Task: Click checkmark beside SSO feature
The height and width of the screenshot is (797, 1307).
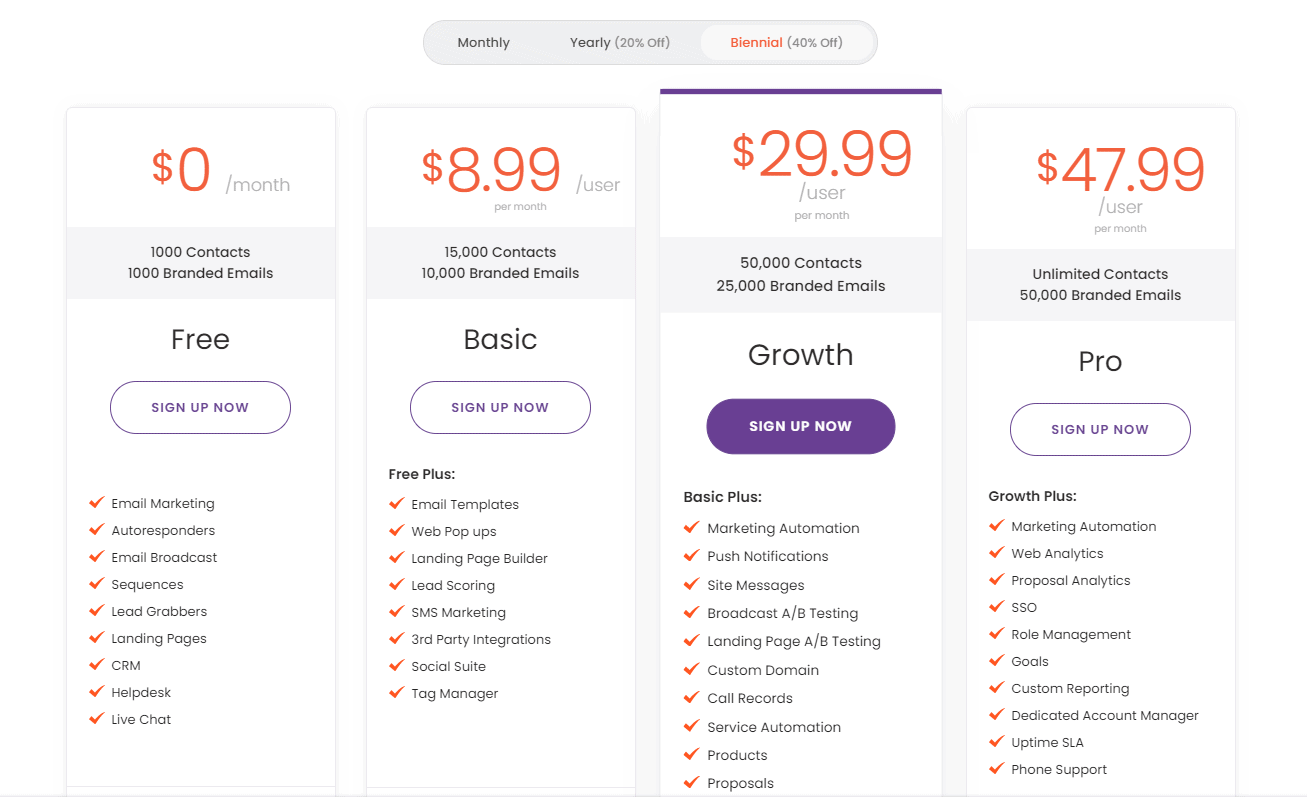Action: pos(997,606)
